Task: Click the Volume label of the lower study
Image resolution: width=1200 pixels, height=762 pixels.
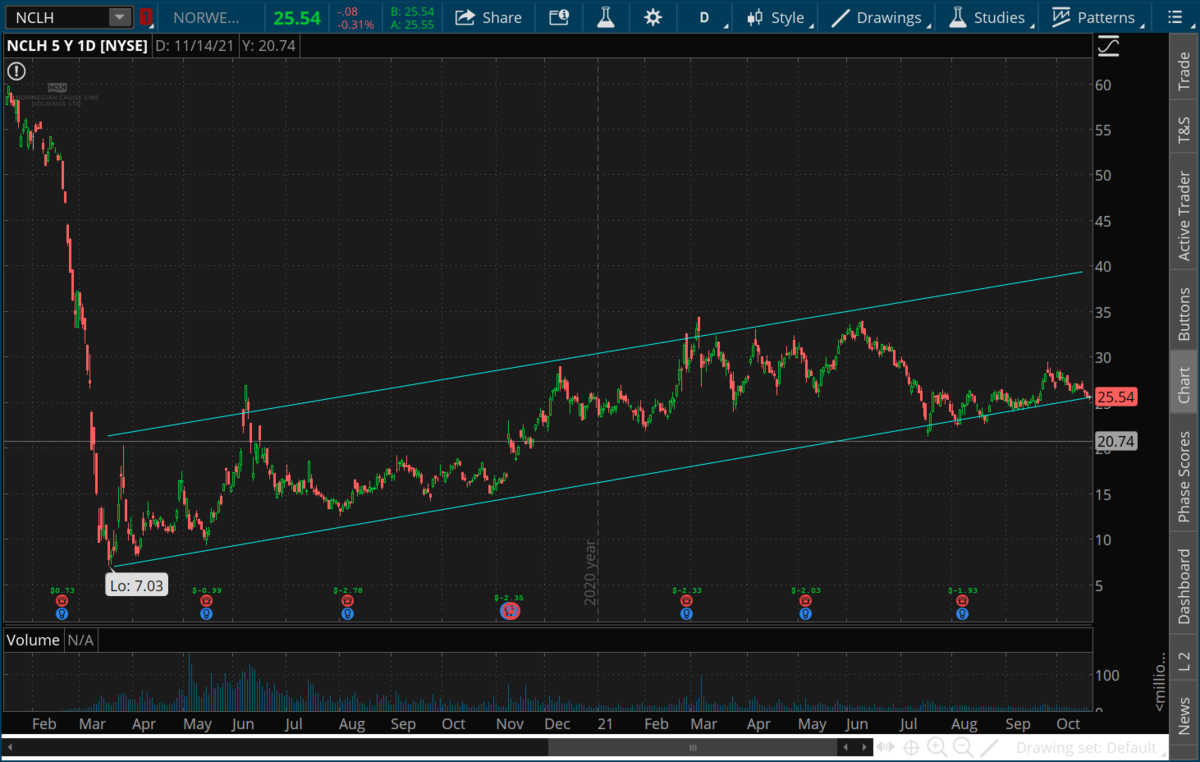Action: [x=33, y=639]
